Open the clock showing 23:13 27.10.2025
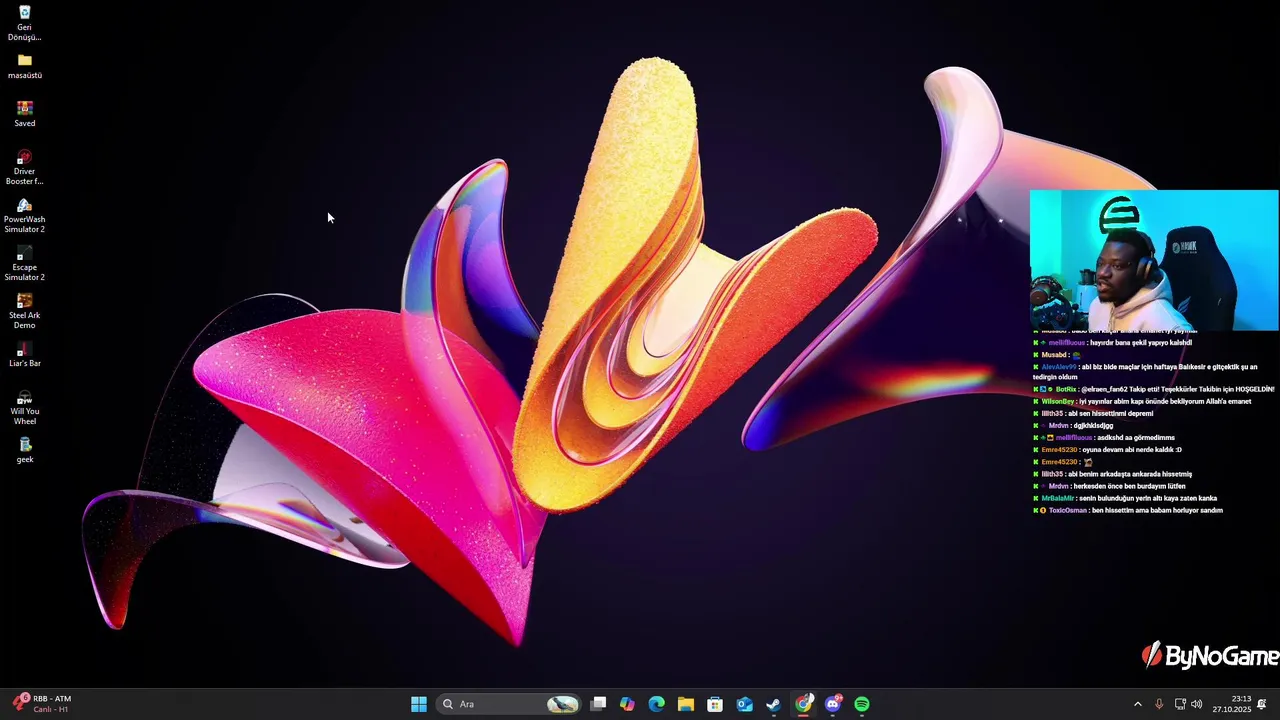The image size is (1280, 720). point(1232,704)
